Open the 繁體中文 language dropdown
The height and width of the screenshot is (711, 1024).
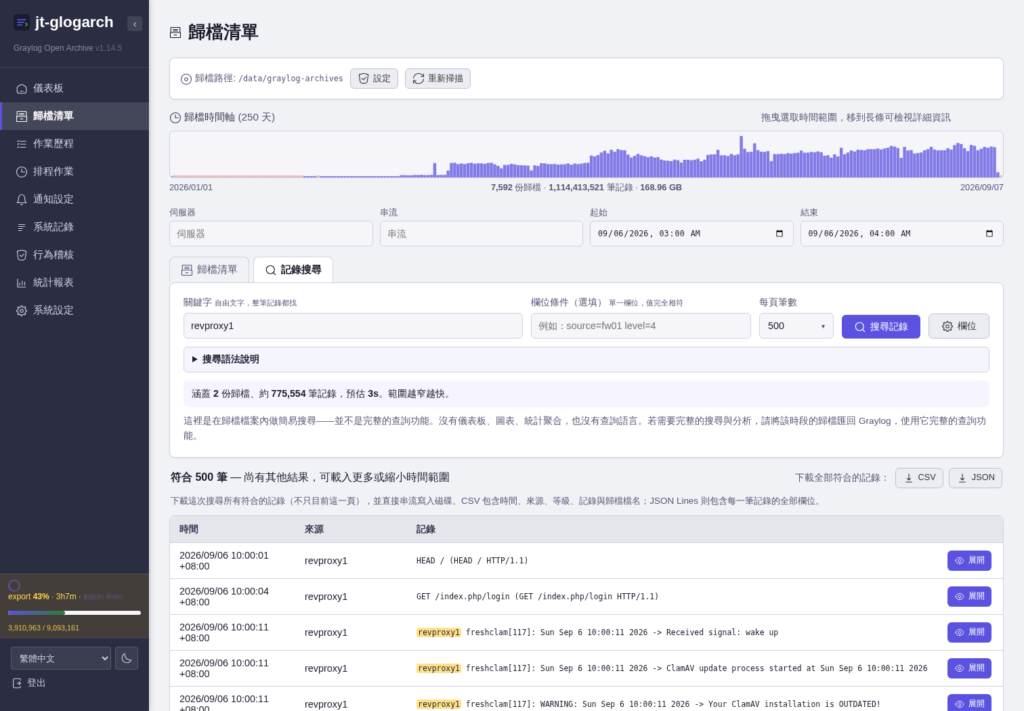(61, 658)
